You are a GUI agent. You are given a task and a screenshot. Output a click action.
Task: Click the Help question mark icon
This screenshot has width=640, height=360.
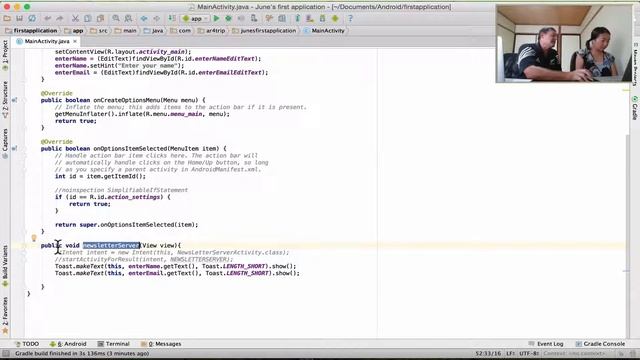[350, 18]
